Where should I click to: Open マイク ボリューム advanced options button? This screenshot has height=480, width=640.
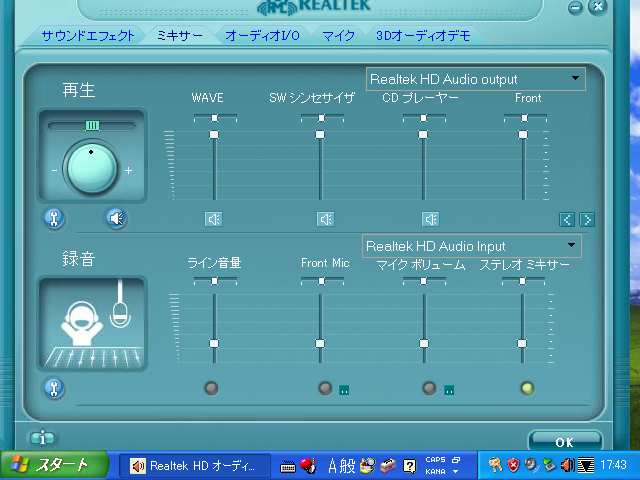click(x=449, y=390)
